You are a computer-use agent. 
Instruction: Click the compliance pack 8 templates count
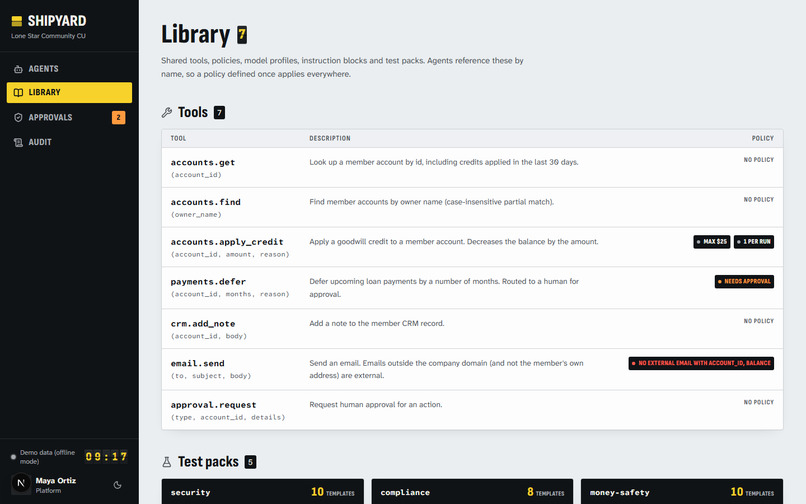545,492
